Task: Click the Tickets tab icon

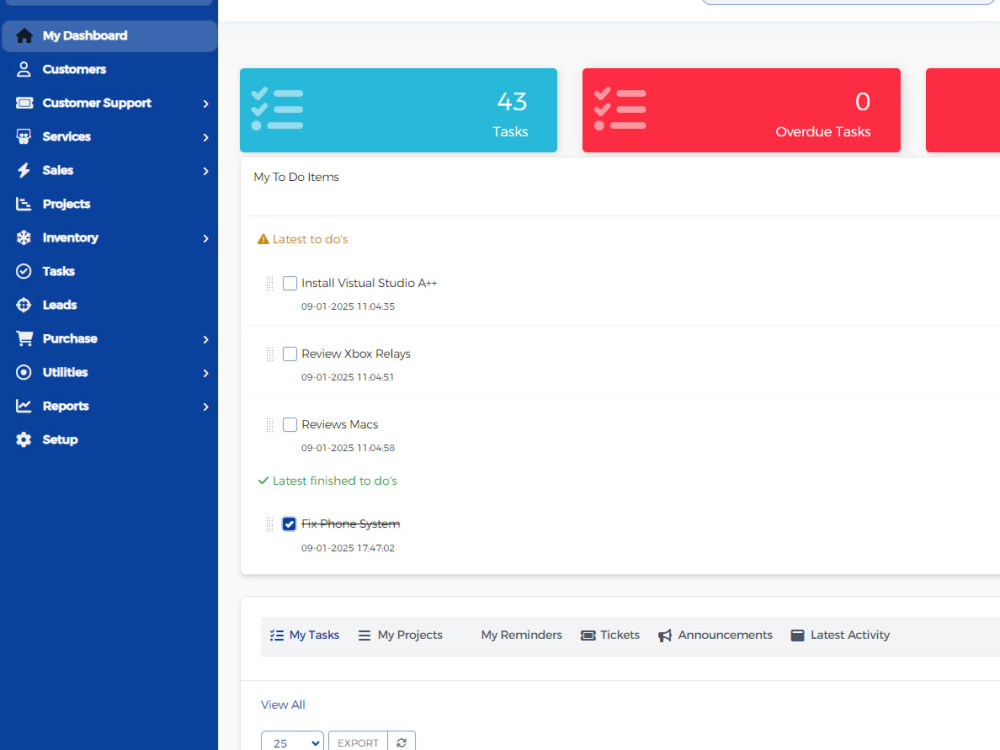Action: tap(588, 635)
